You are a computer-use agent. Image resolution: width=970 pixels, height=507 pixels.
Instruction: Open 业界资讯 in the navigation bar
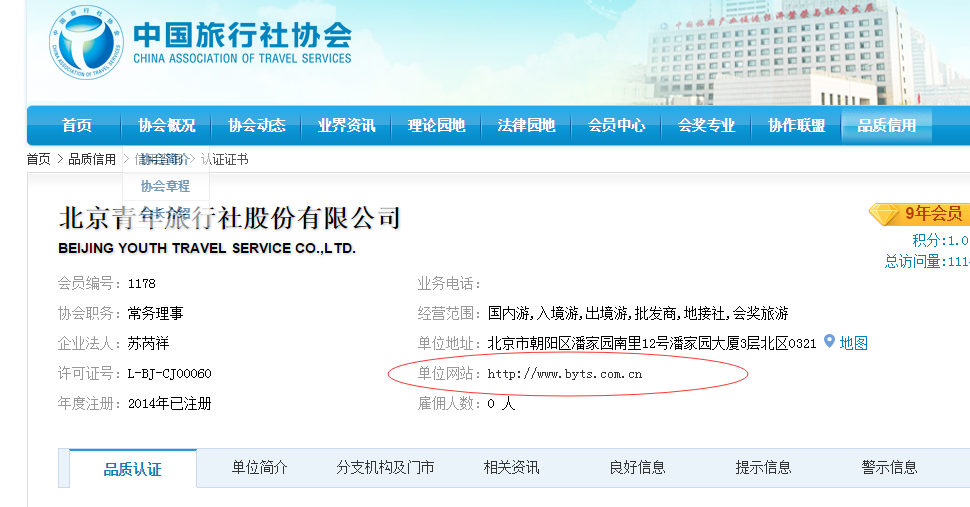(x=347, y=125)
